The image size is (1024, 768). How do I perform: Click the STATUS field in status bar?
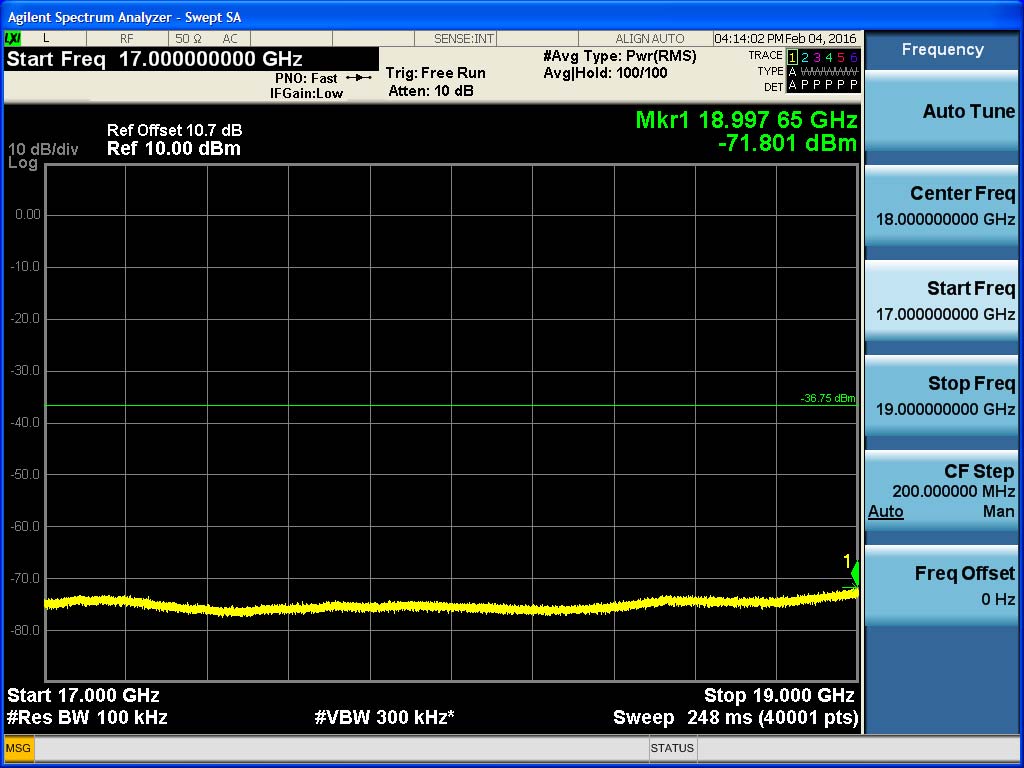(672, 748)
